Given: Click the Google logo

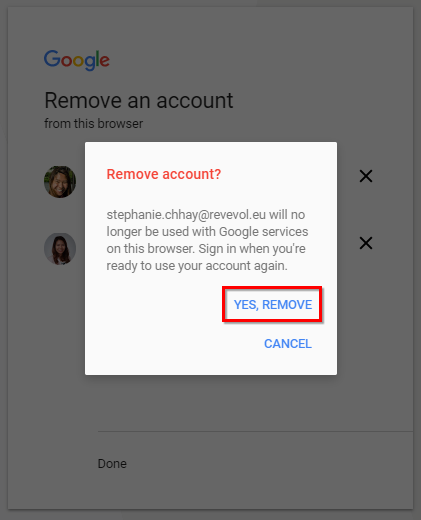Looking at the screenshot, I should point(77,60).
